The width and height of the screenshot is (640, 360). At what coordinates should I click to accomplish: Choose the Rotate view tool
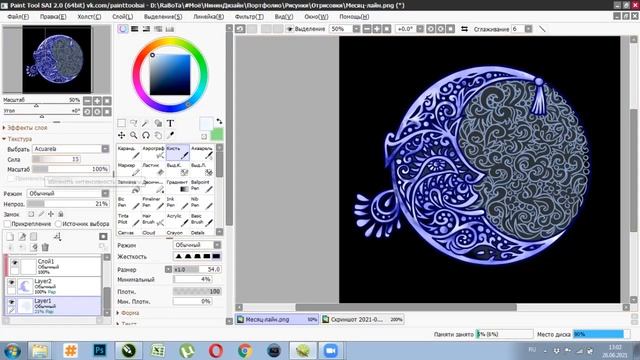tap(146, 135)
